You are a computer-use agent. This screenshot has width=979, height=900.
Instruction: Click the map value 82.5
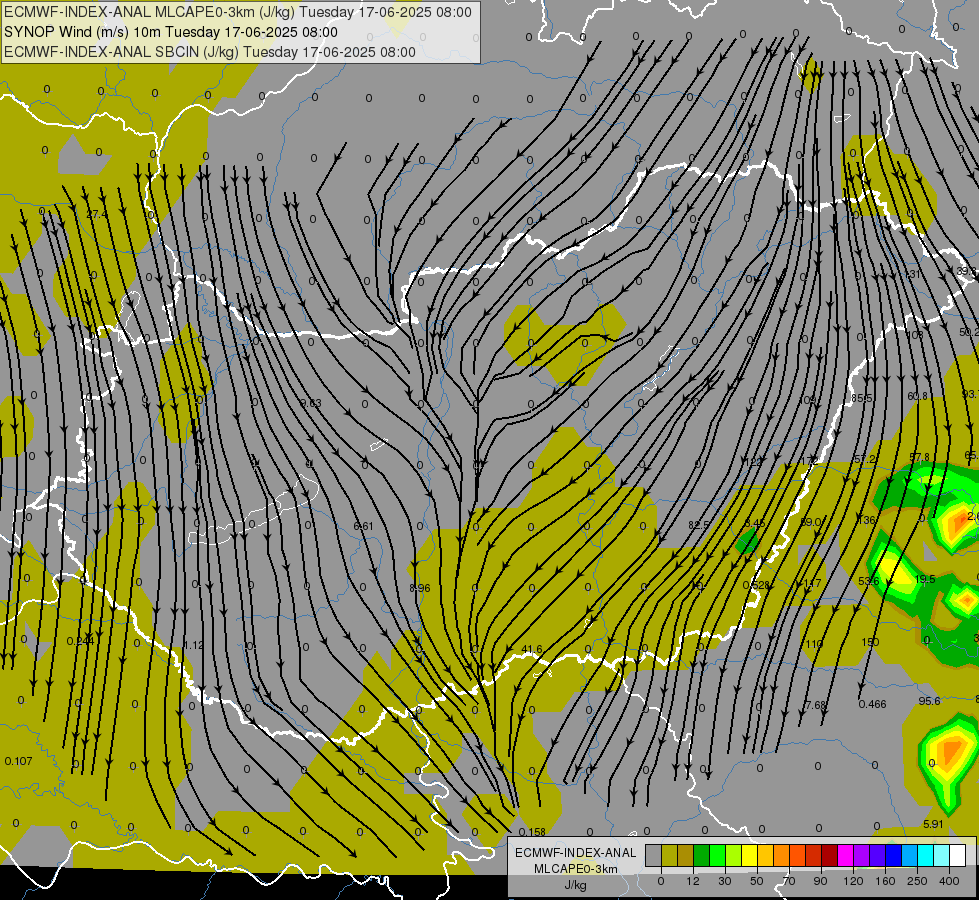point(699,525)
